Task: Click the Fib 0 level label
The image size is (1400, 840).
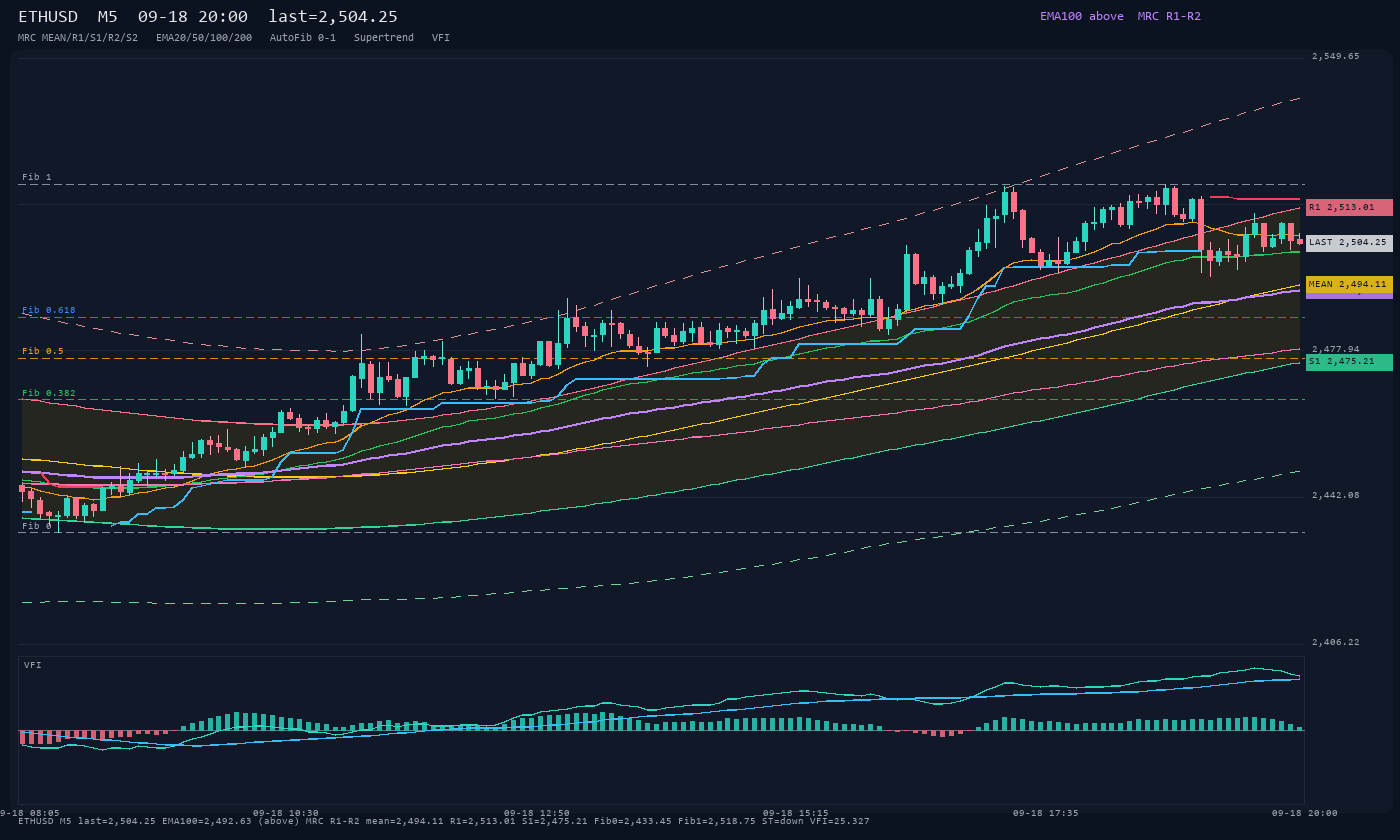Action: [37, 526]
